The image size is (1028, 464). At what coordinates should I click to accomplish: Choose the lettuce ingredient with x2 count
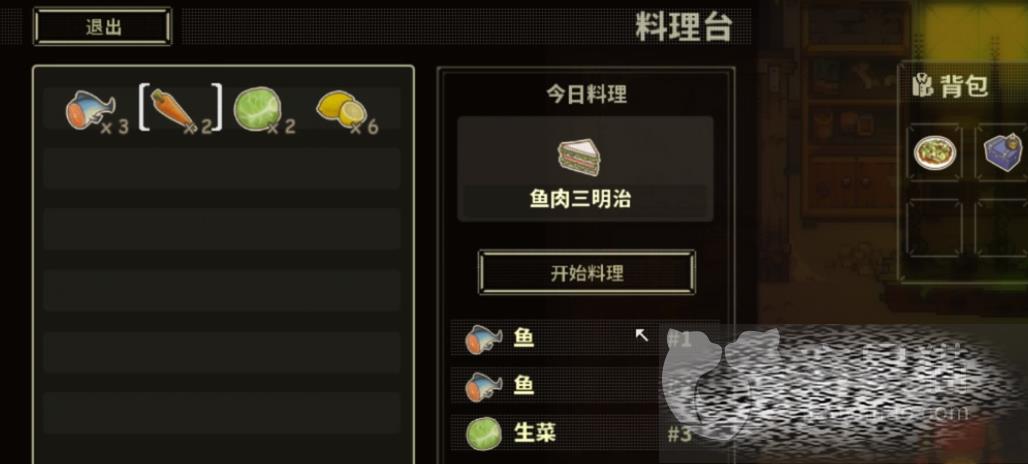tap(264, 111)
